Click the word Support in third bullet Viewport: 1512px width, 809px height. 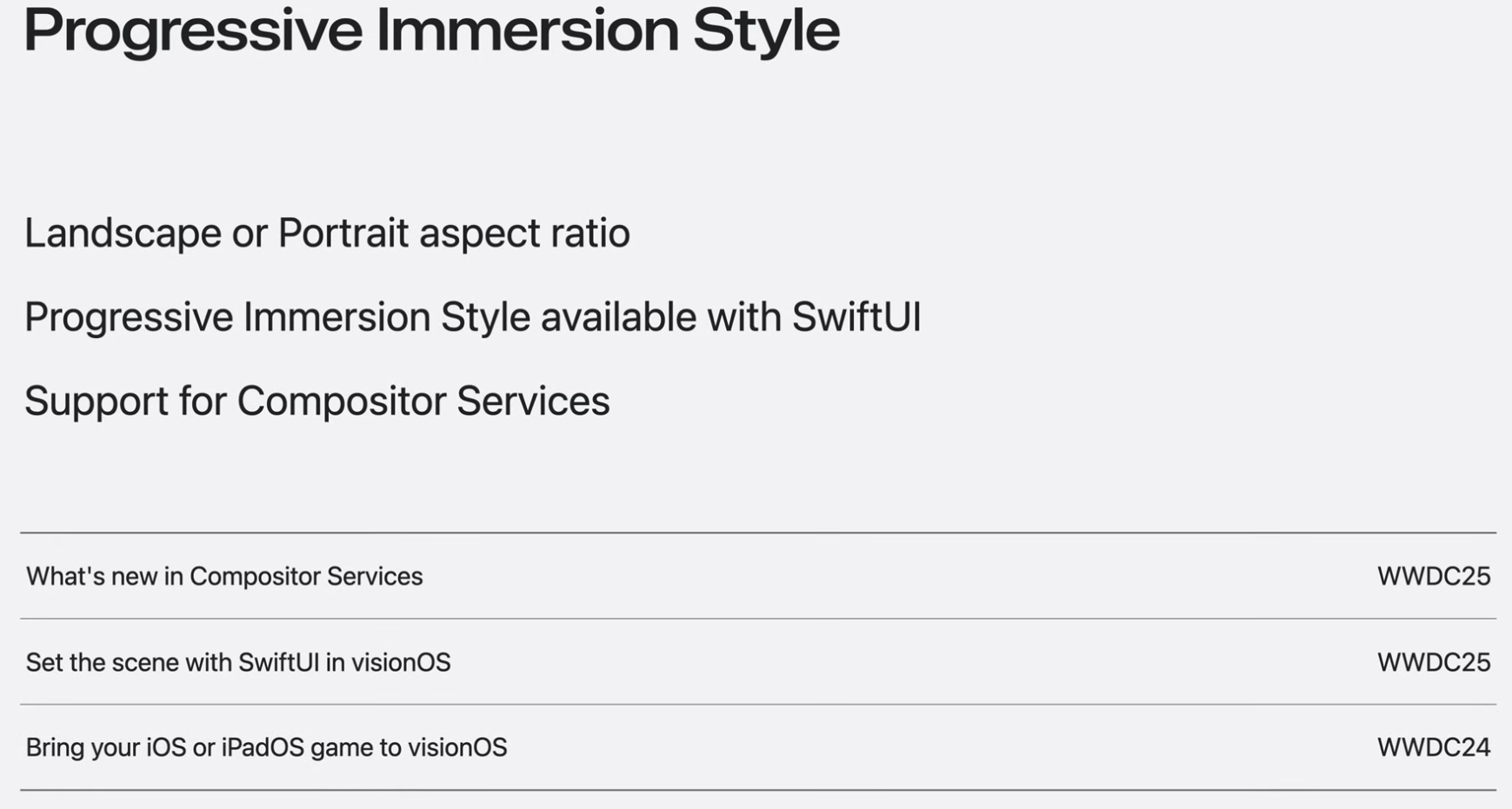(x=96, y=401)
